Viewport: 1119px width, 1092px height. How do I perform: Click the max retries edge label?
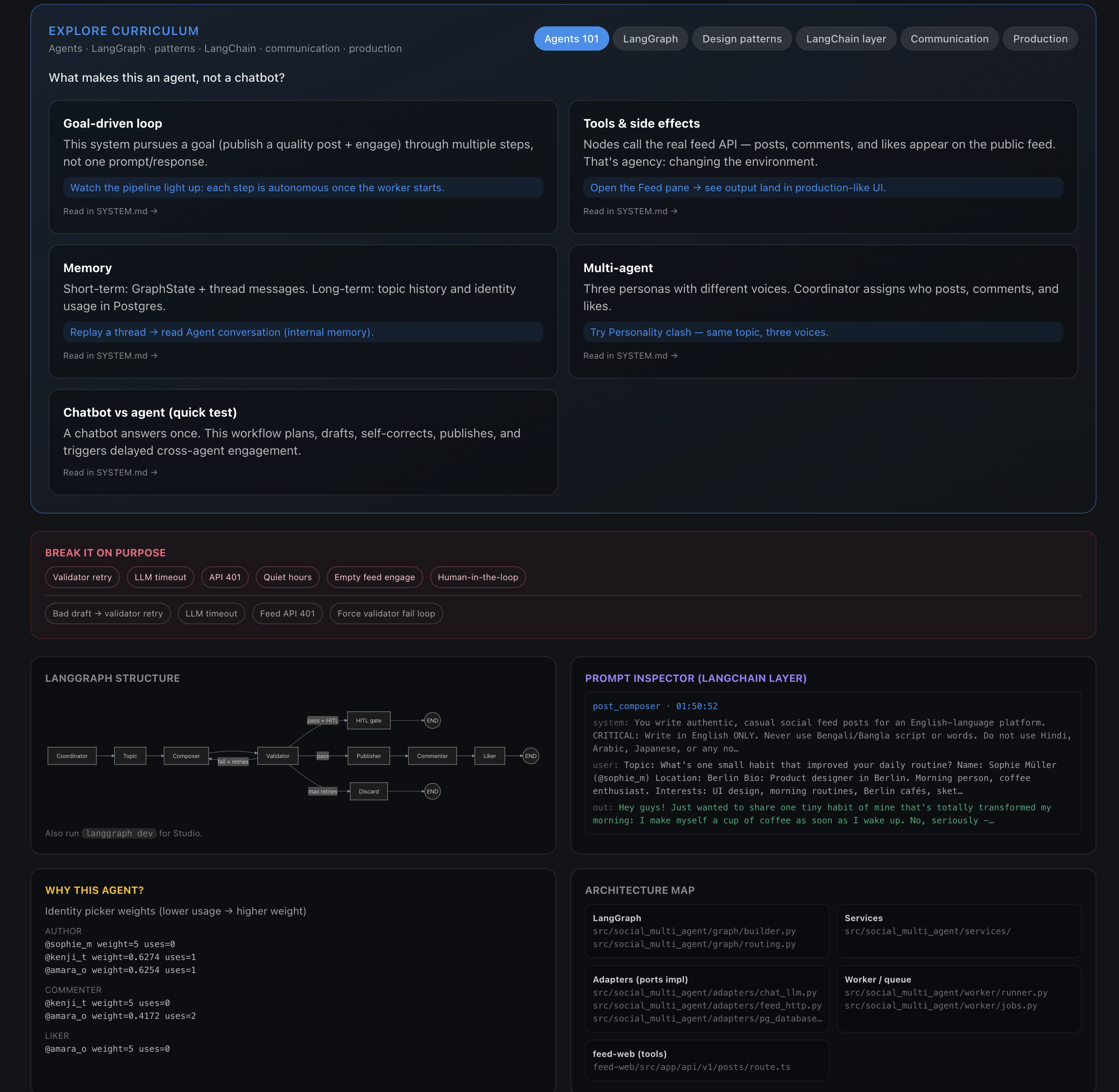click(323, 791)
